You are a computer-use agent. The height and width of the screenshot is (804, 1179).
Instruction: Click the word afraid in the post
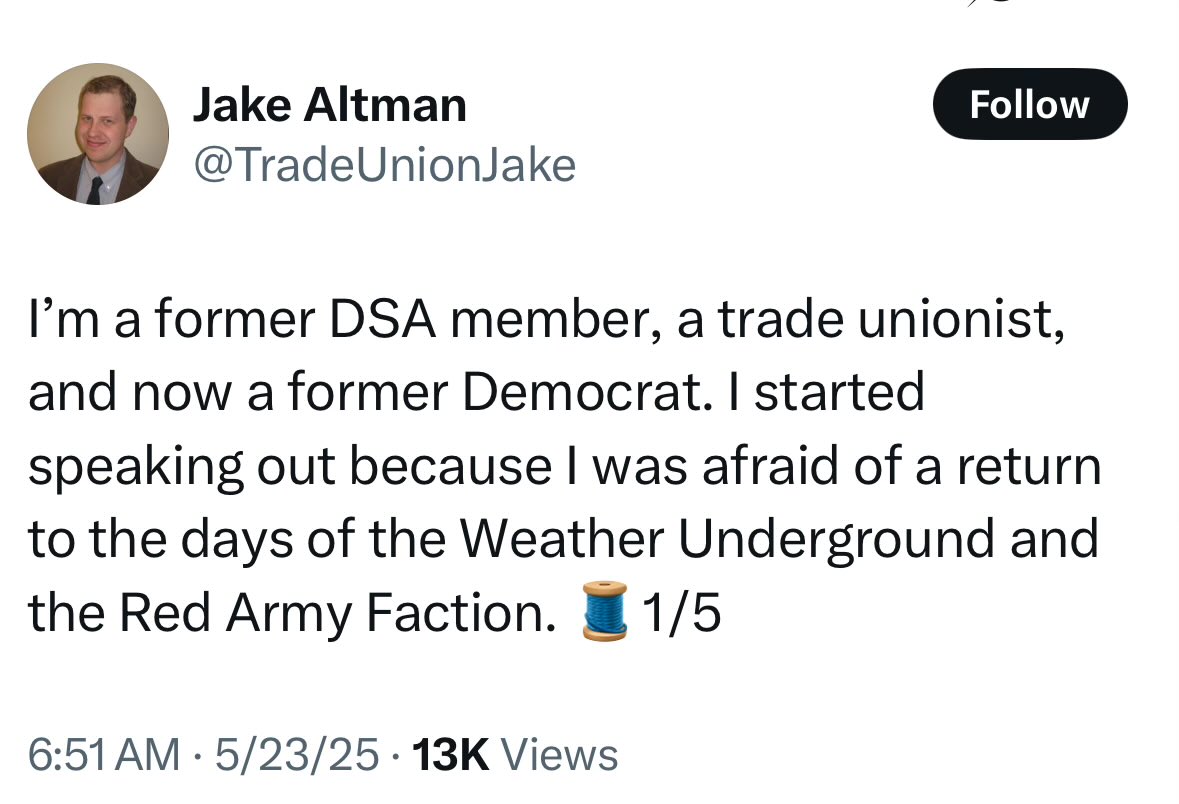point(771,466)
